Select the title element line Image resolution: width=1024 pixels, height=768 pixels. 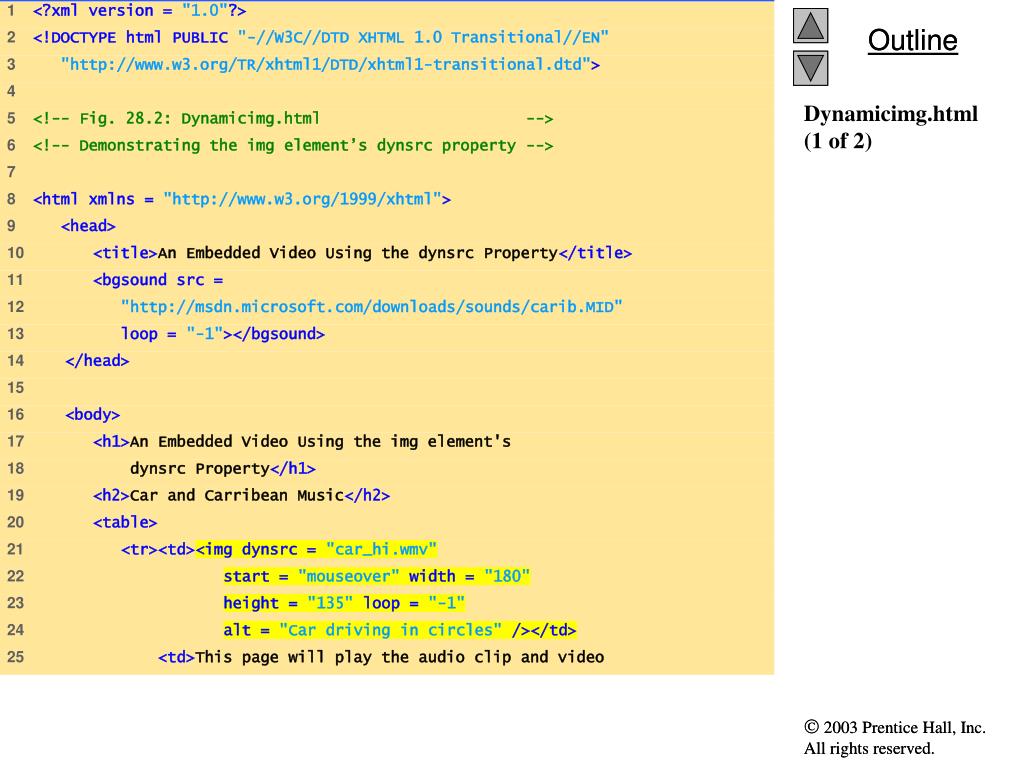coord(362,253)
